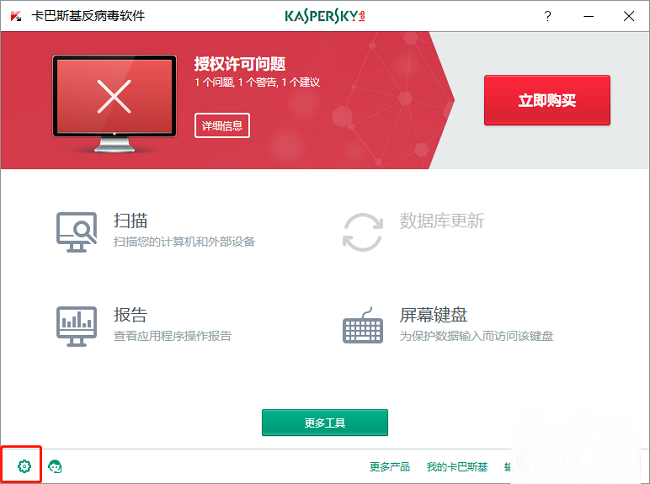Open 详细信息 details button

pos(222,126)
